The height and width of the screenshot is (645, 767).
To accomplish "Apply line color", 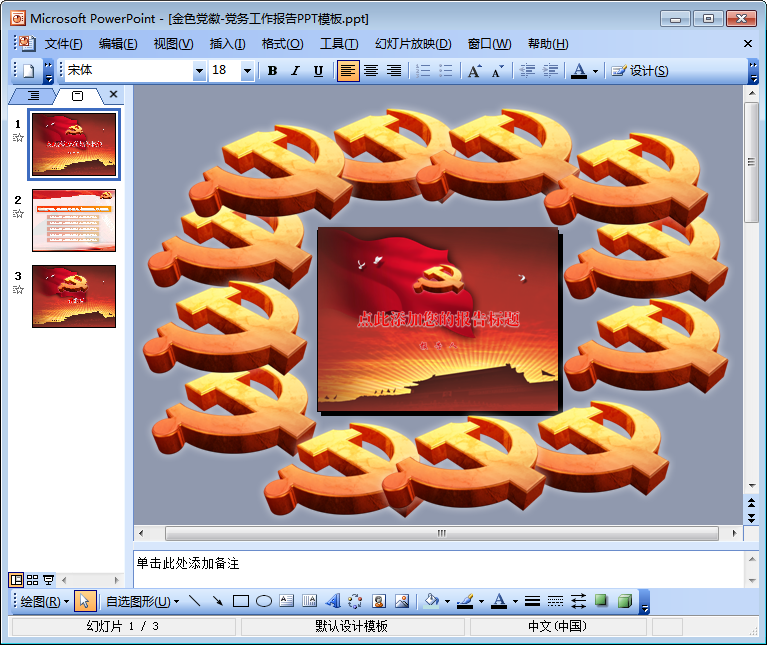I will 465,601.
